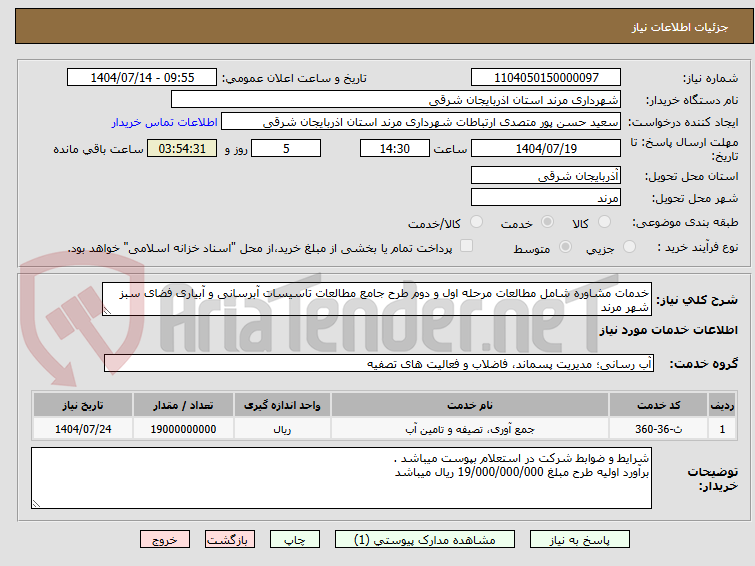755x566 pixels.
Task: Click the استان محل تحویل field
Action: (x=546, y=176)
